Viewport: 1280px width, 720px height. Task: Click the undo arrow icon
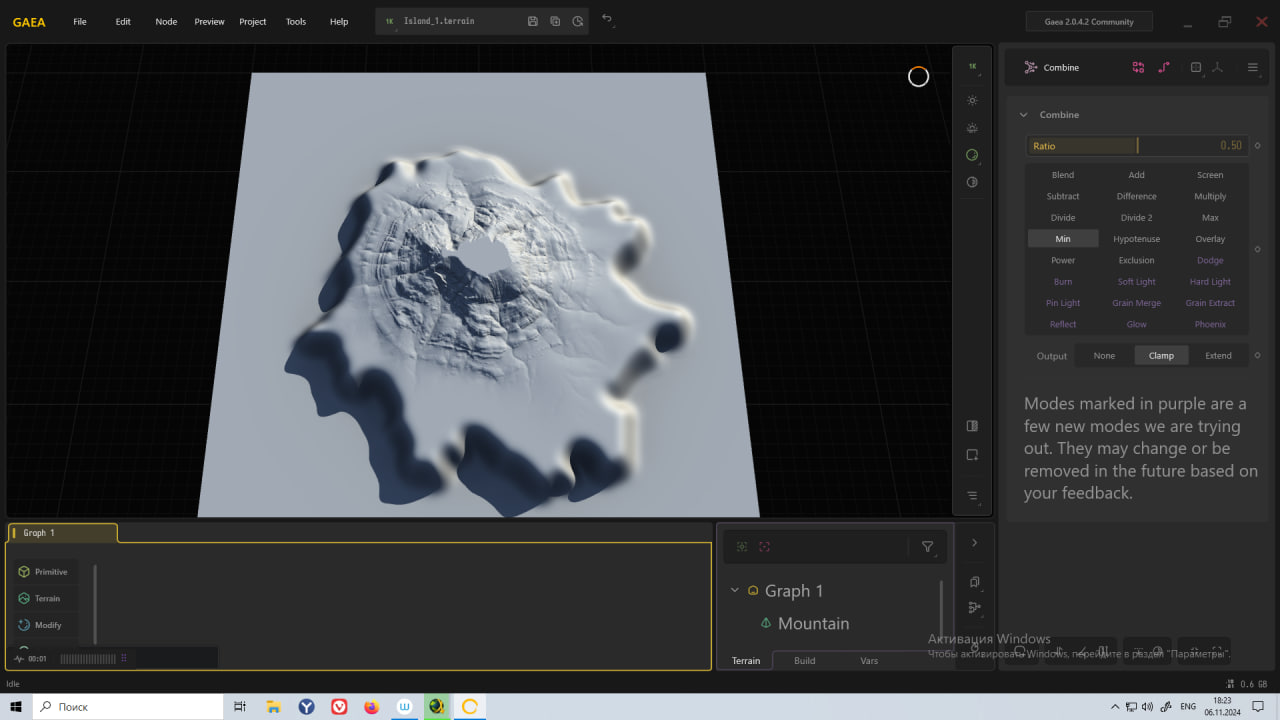[607, 18]
